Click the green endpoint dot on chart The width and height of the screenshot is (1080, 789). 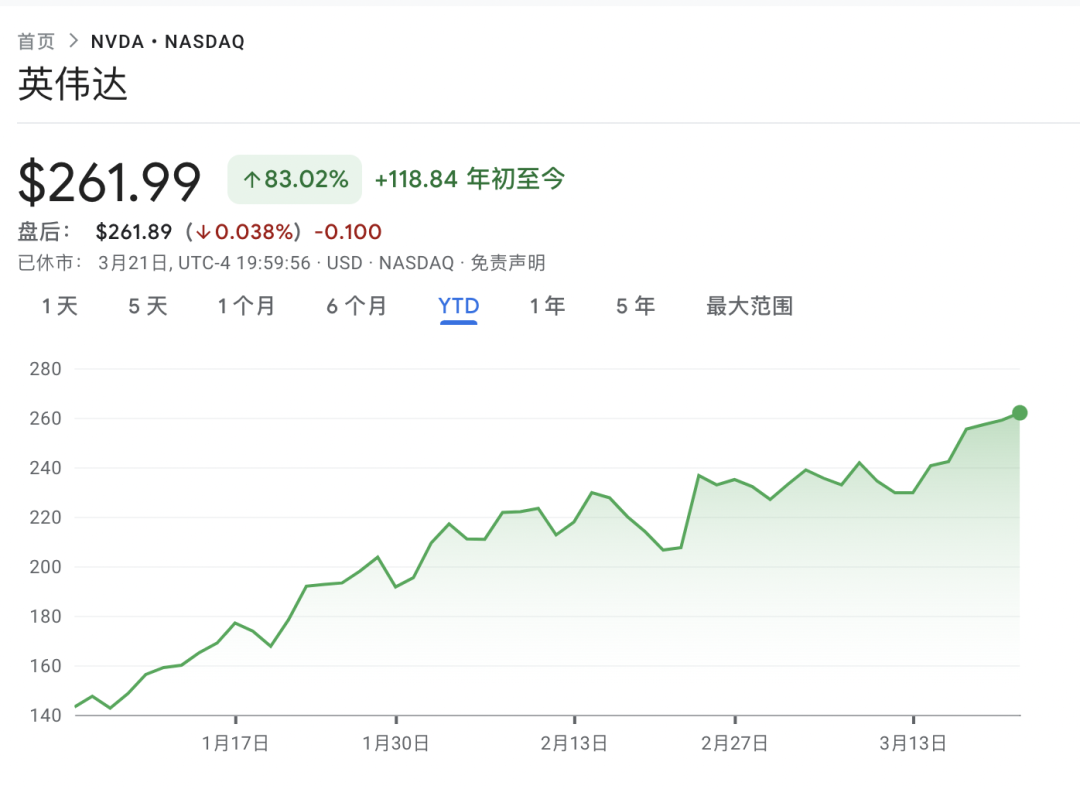pyautogui.click(x=1019, y=413)
